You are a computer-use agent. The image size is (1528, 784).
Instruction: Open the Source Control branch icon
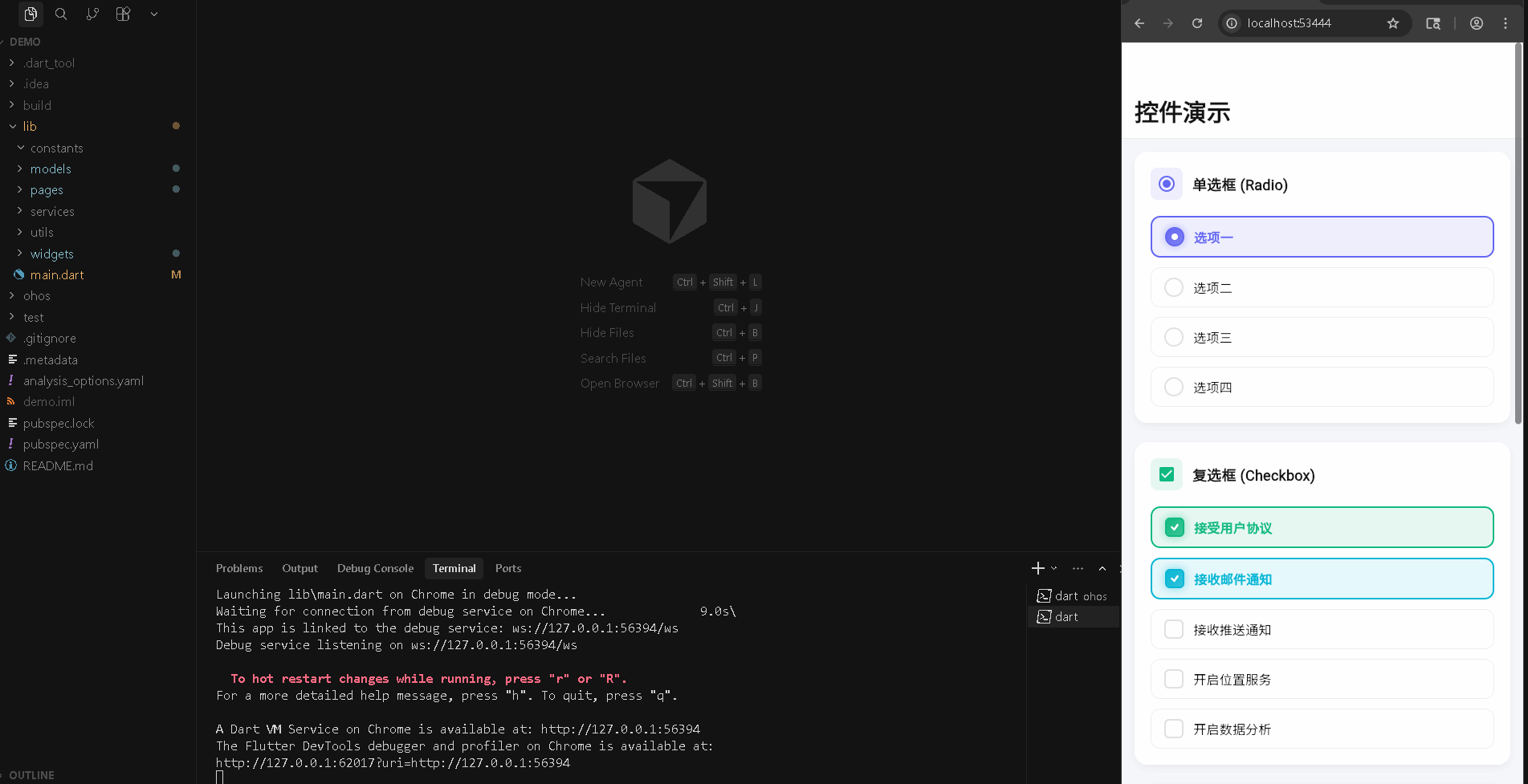click(92, 14)
